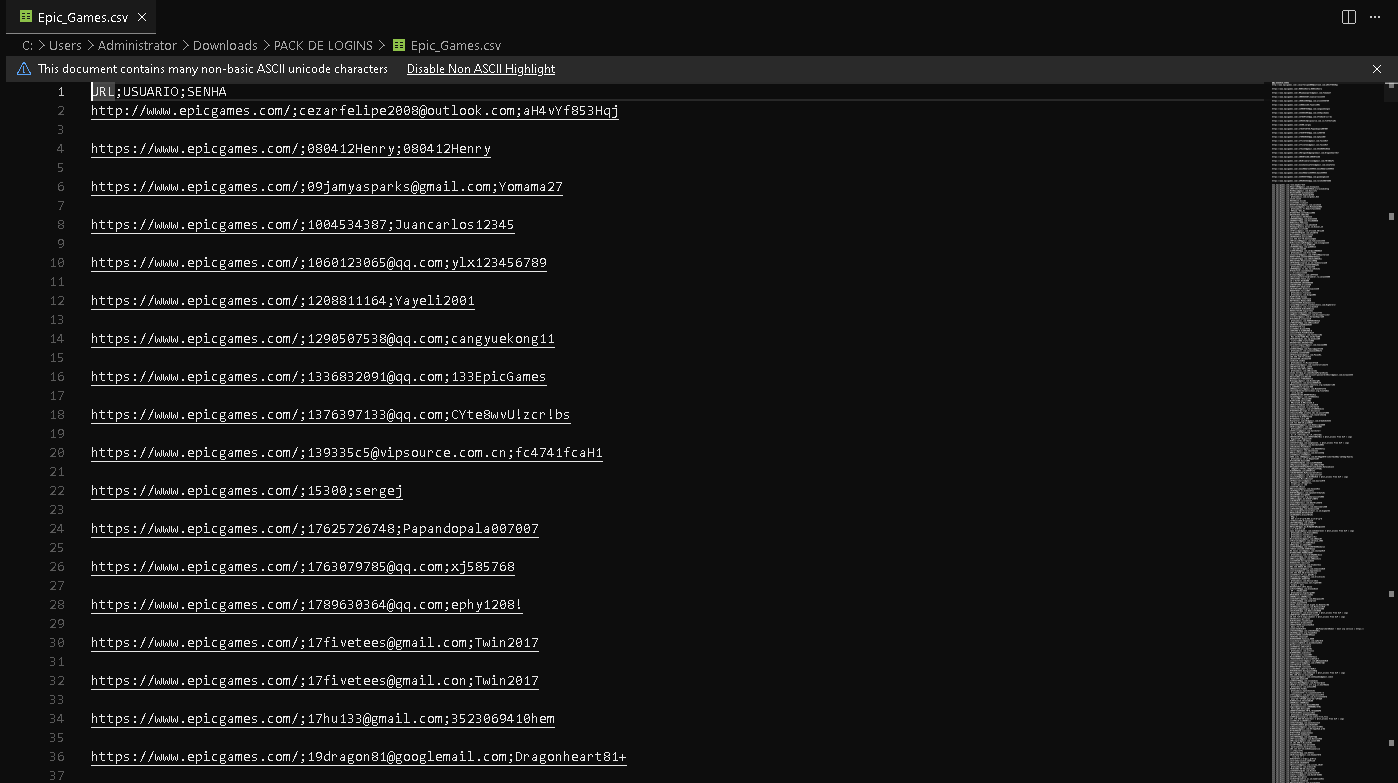Click the editor's vertical scrollbar

[x=1391, y=432]
